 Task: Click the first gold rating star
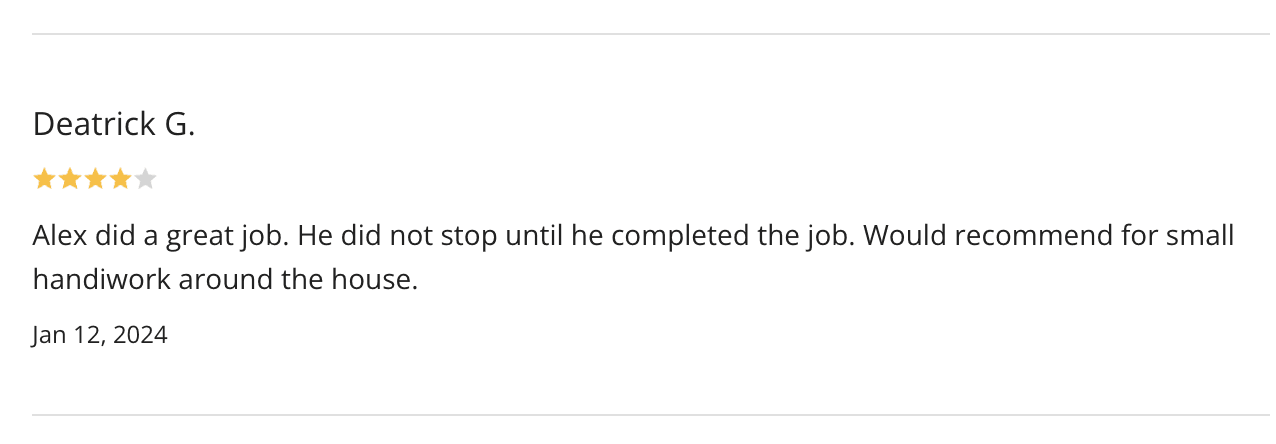tap(44, 179)
